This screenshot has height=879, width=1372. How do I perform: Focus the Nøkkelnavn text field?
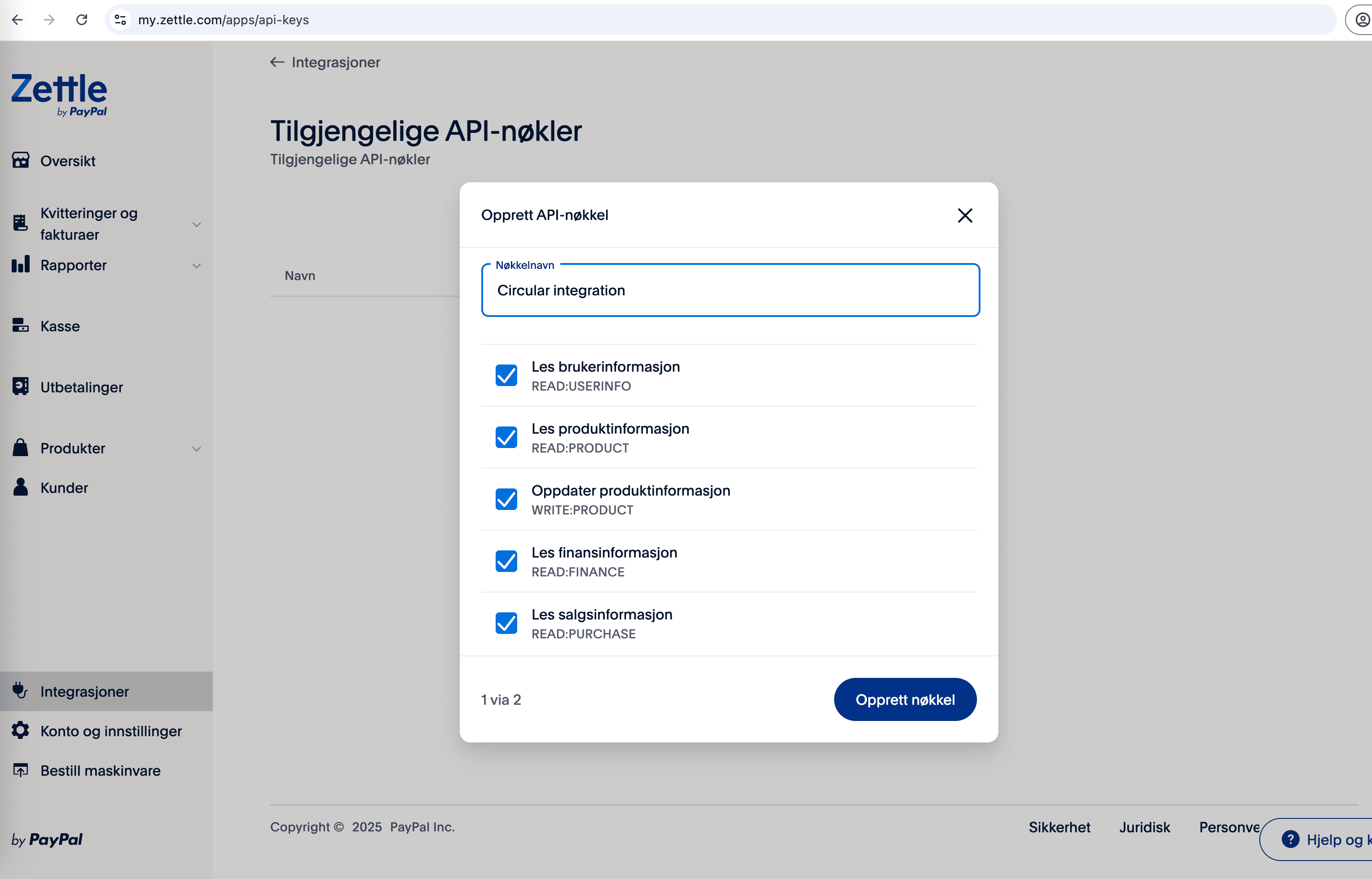(730, 290)
